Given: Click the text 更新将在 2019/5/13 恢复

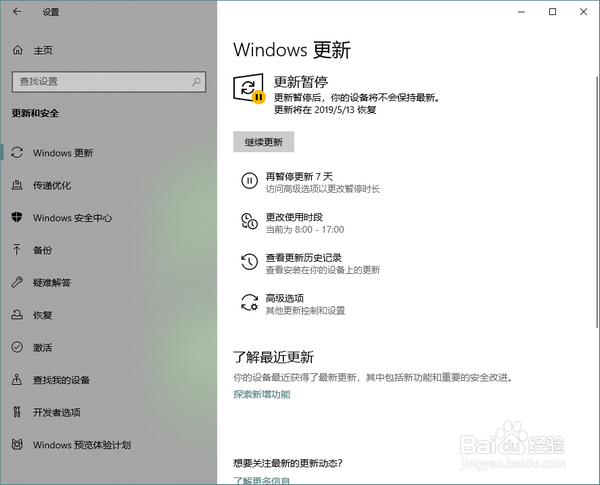Looking at the screenshot, I should pos(325,110).
